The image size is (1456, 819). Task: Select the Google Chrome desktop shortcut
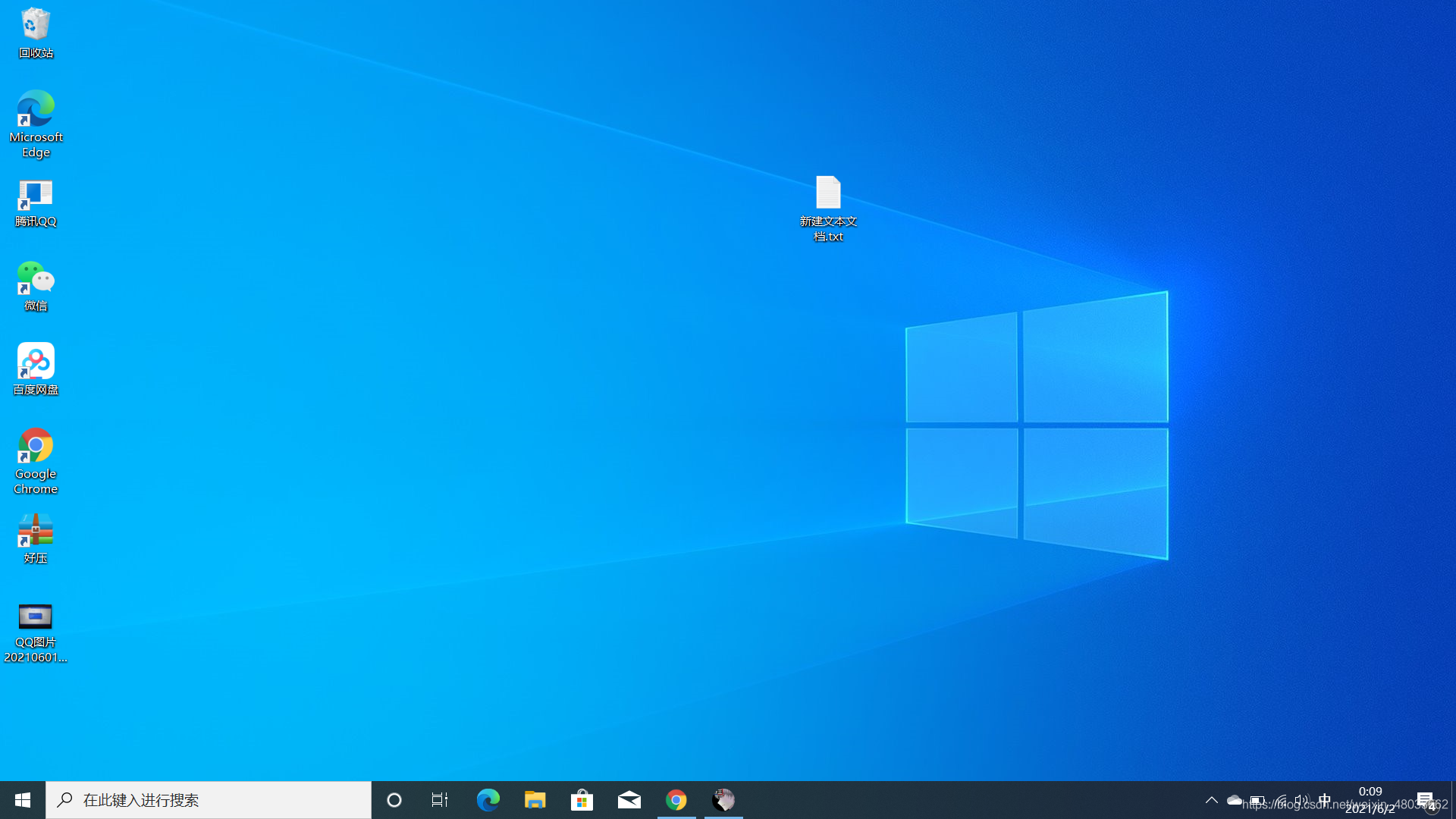36,461
